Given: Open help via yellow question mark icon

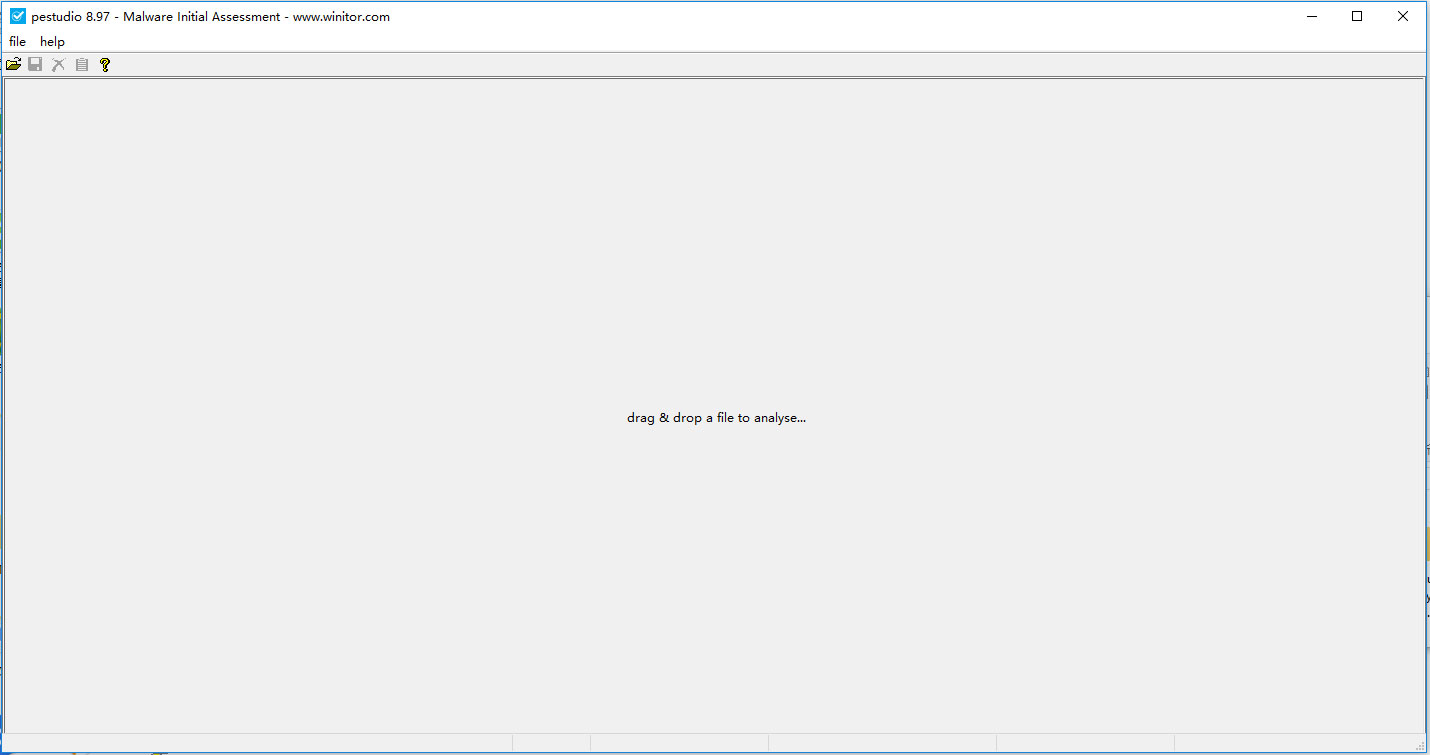Looking at the screenshot, I should click(x=105, y=64).
